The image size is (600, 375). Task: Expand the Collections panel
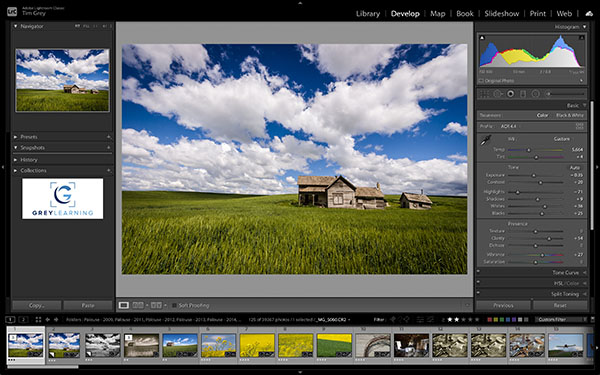(x=15, y=170)
